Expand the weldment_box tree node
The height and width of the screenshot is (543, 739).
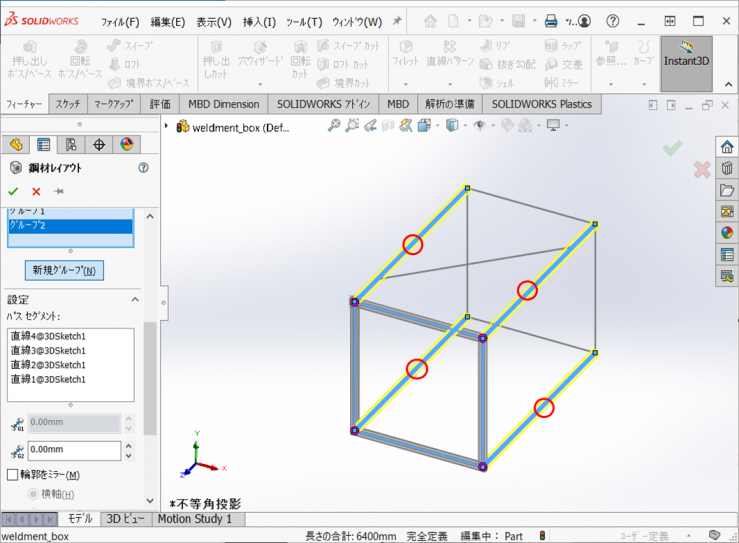pyautogui.click(x=169, y=126)
